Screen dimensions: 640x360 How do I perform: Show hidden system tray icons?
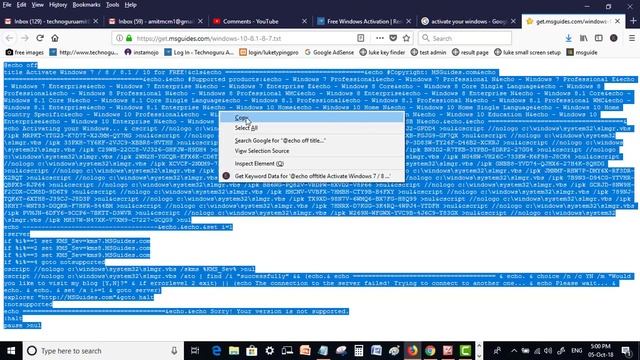tap(514, 351)
